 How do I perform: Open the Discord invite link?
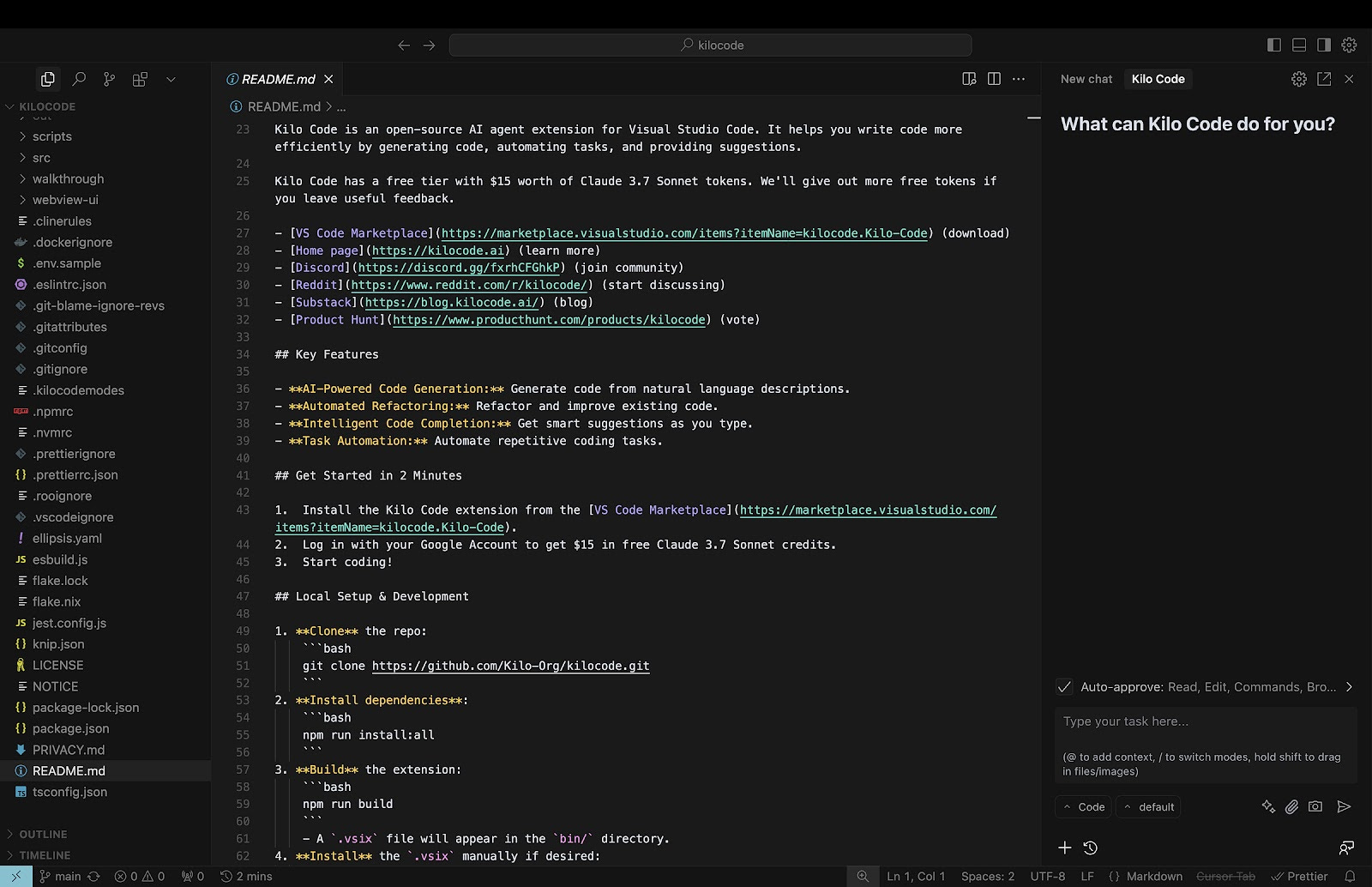pyautogui.click(x=459, y=268)
